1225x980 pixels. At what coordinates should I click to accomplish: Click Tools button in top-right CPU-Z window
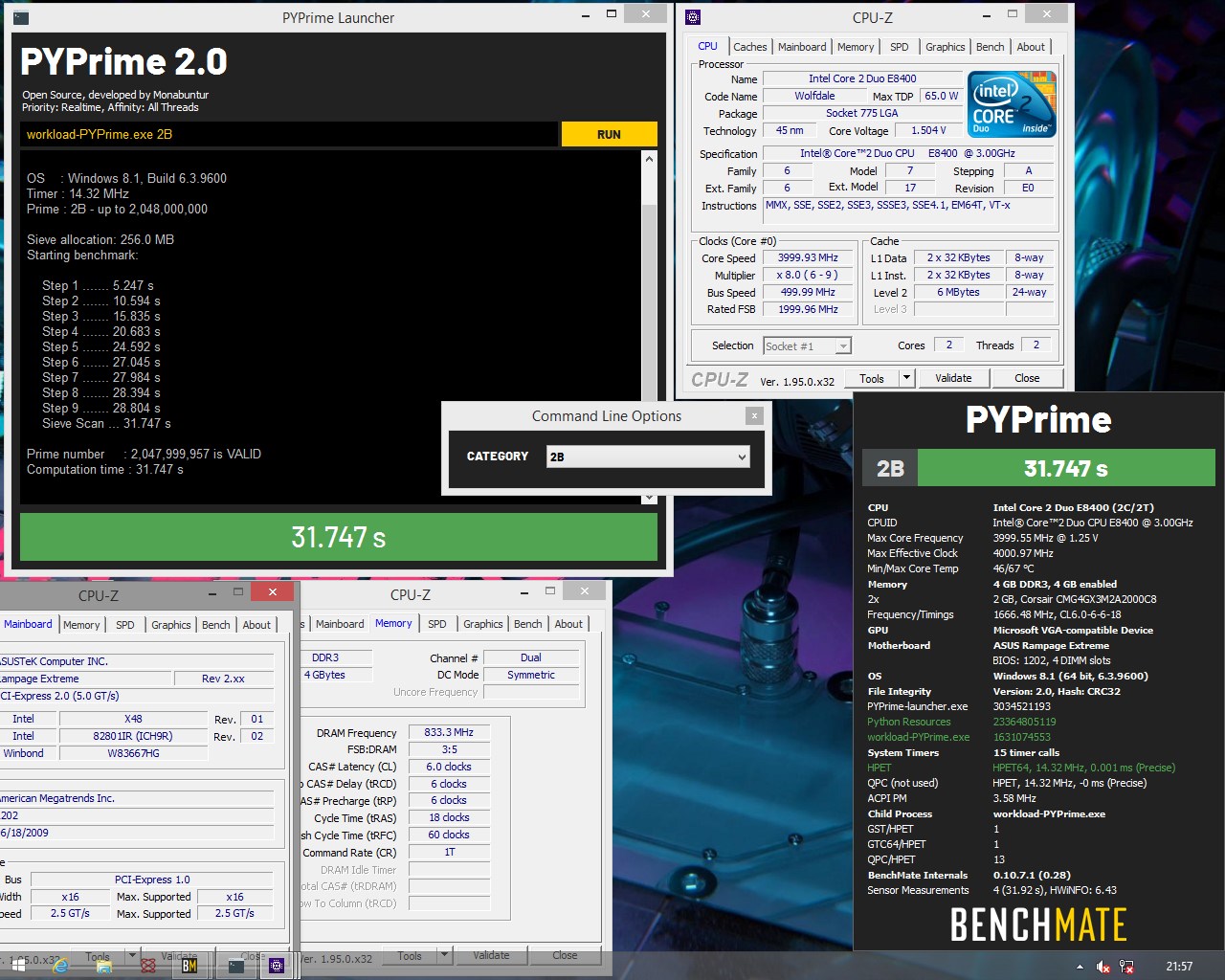point(872,378)
